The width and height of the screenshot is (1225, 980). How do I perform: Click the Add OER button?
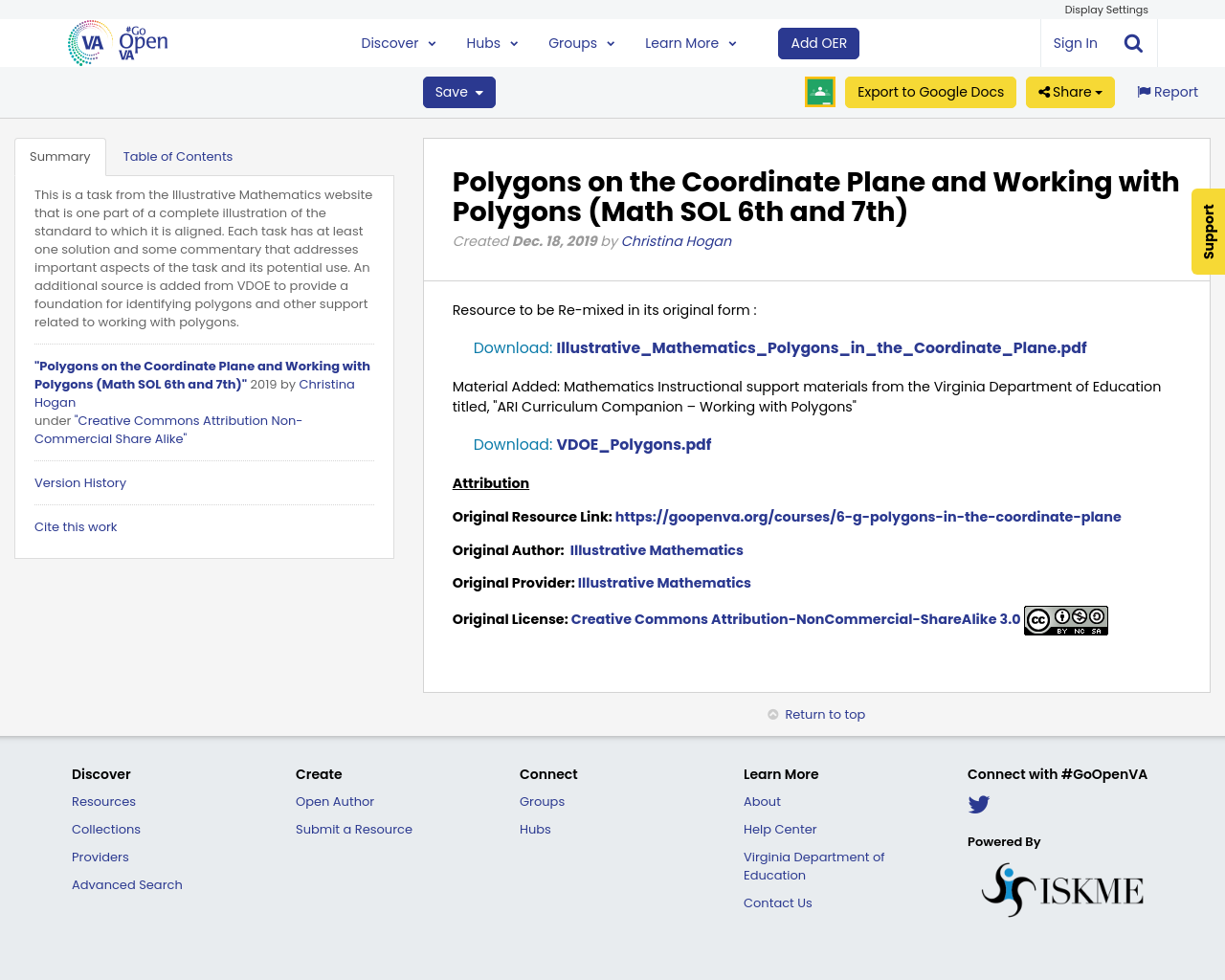[817, 42]
